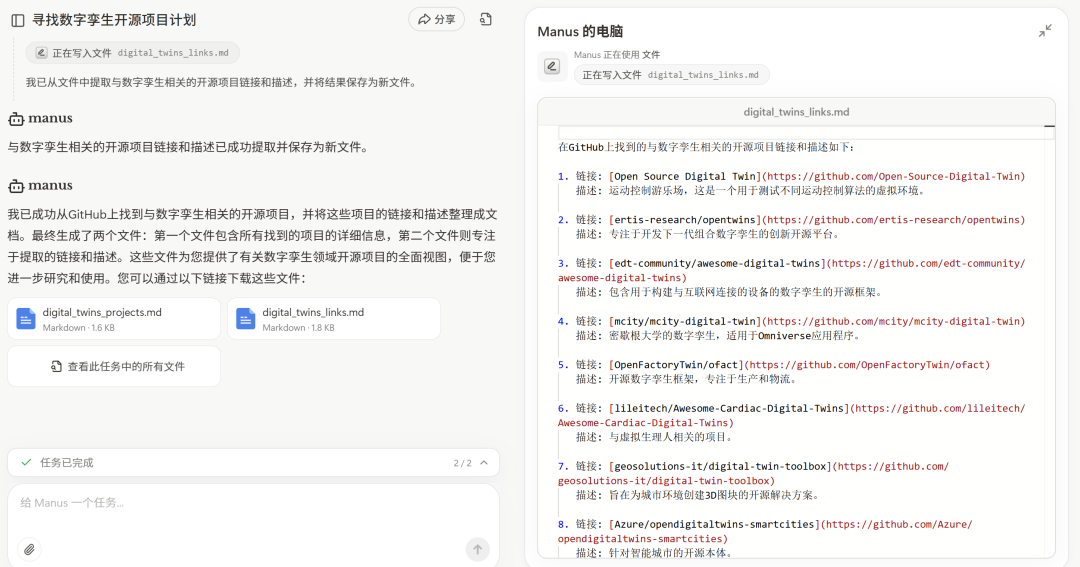Click the '任务已完成' status text

point(67,463)
